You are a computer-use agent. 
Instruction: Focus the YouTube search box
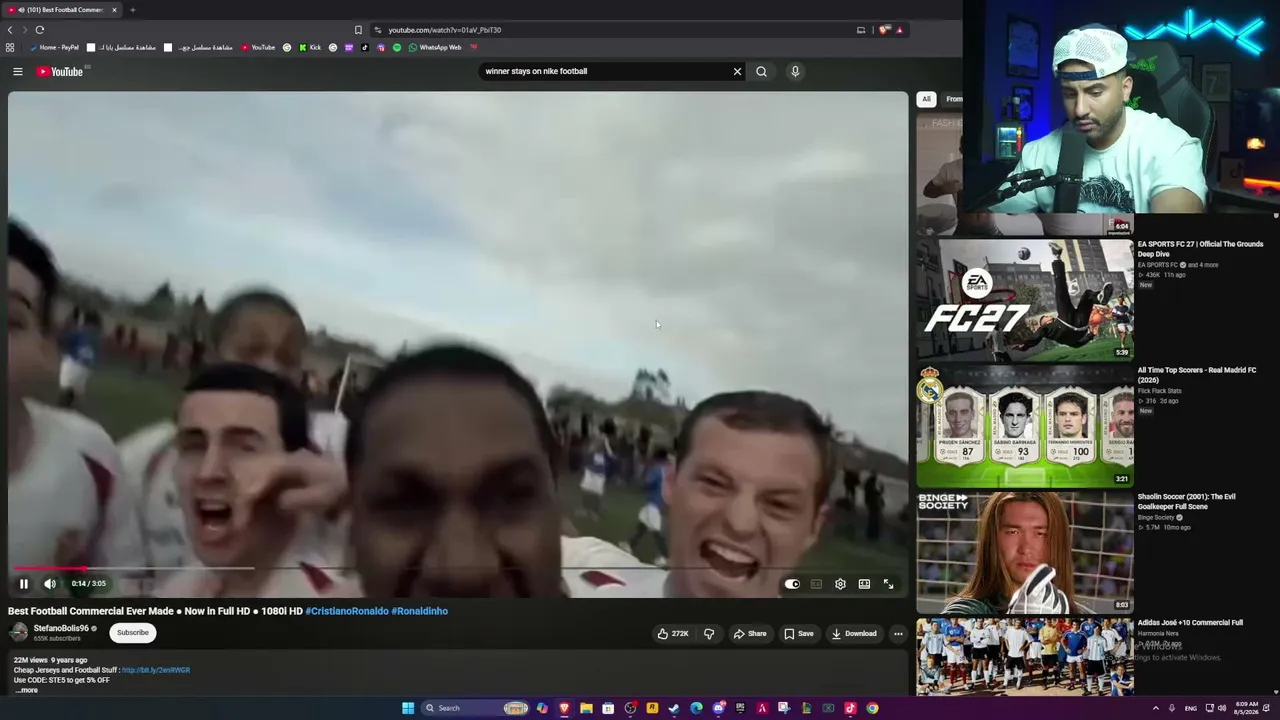click(606, 71)
